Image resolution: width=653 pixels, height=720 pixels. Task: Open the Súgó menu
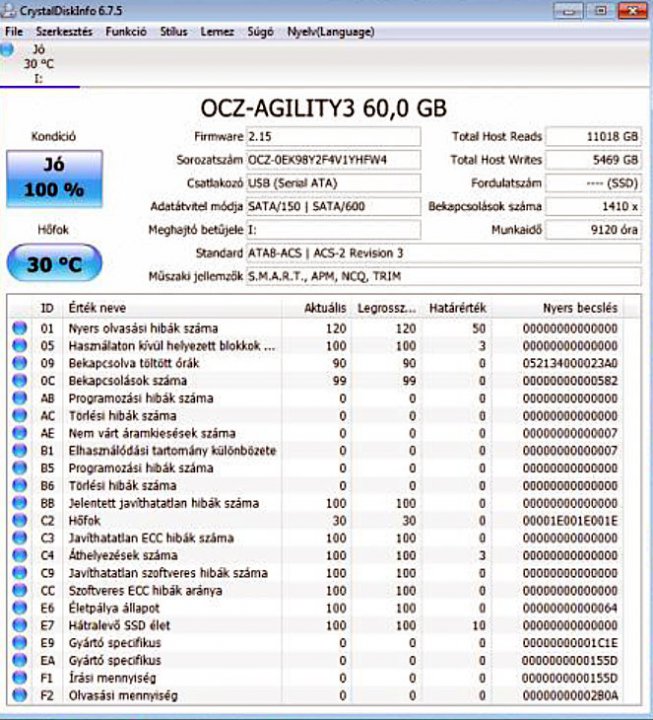[x=260, y=32]
